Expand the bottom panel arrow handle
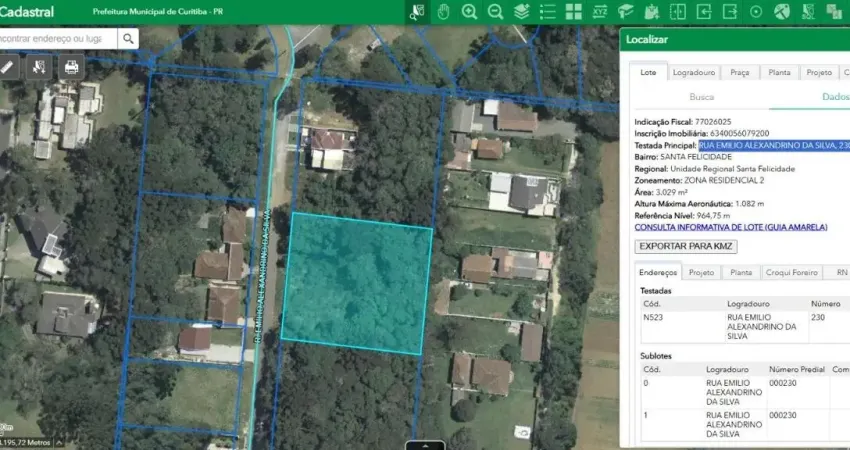This screenshot has height=450, width=850. 426,445
